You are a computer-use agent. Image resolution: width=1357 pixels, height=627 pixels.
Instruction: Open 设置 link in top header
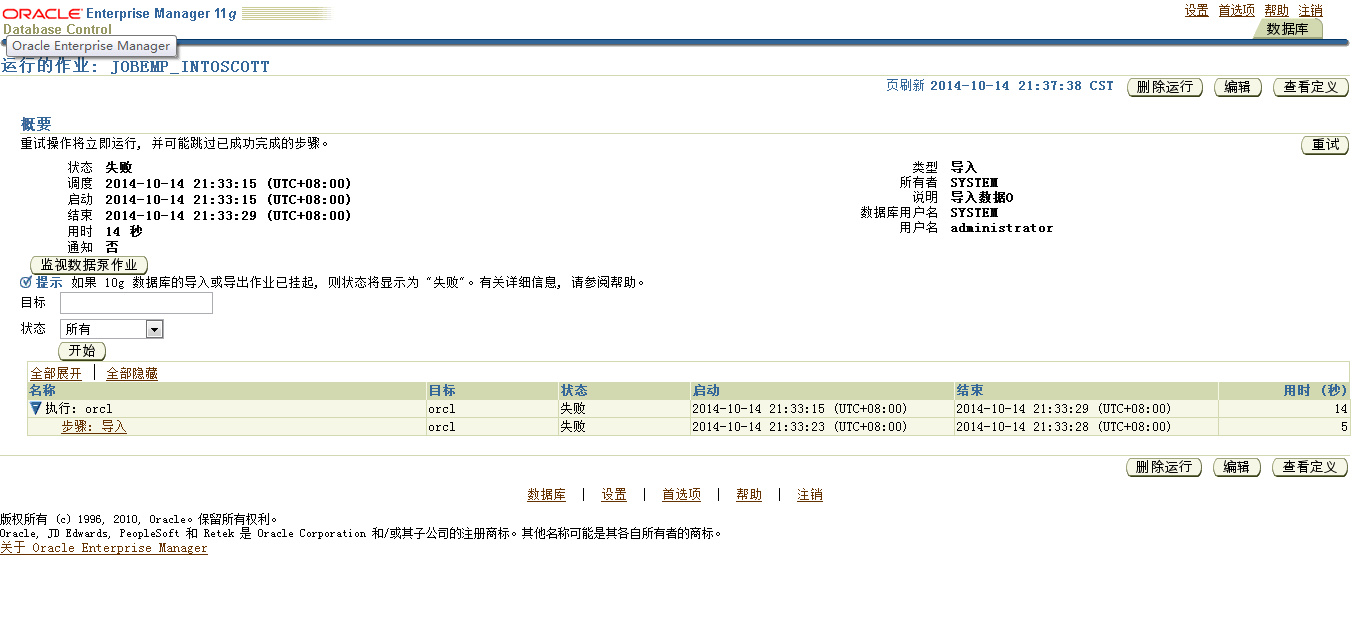click(x=1197, y=10)
